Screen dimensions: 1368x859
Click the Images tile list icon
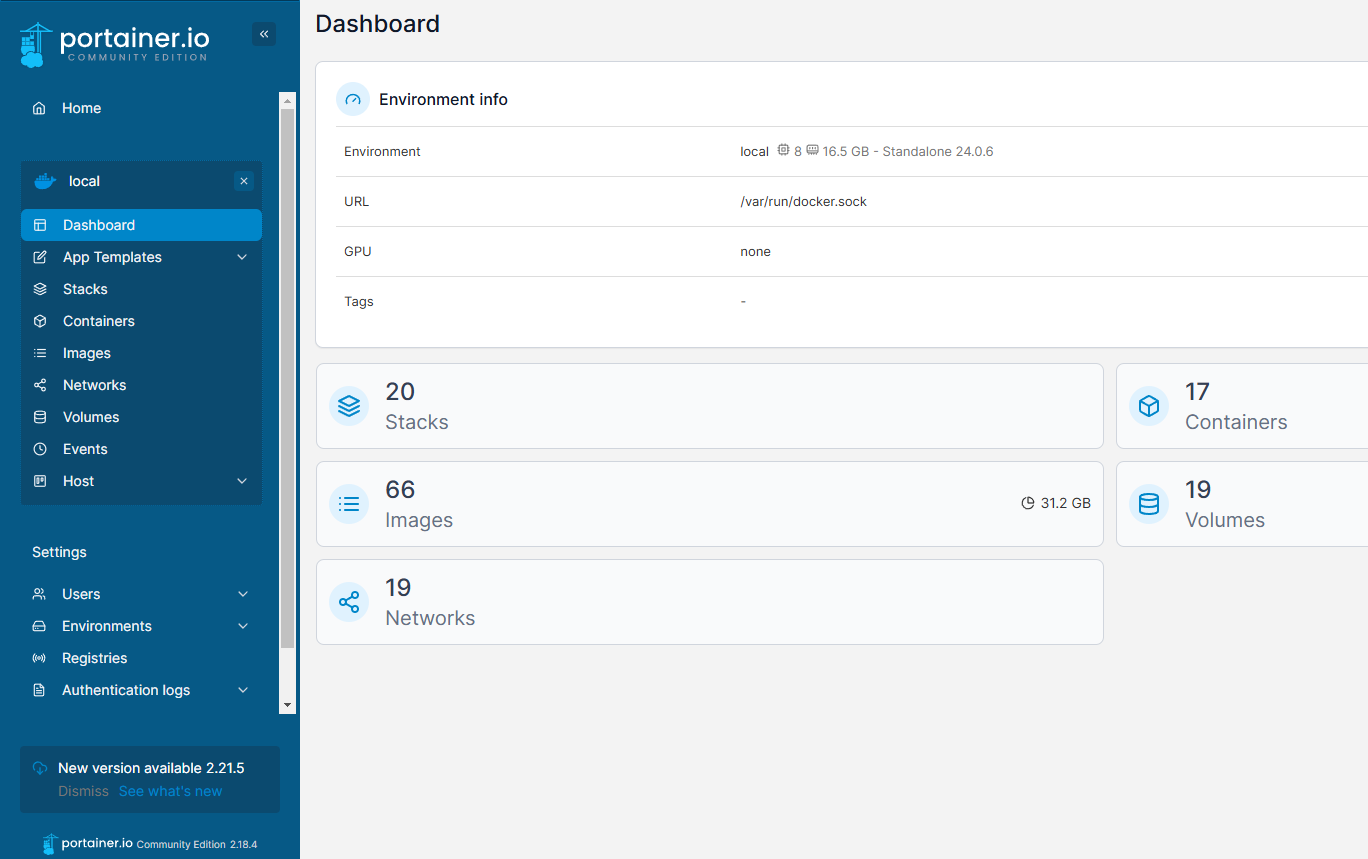coord(349,504)
